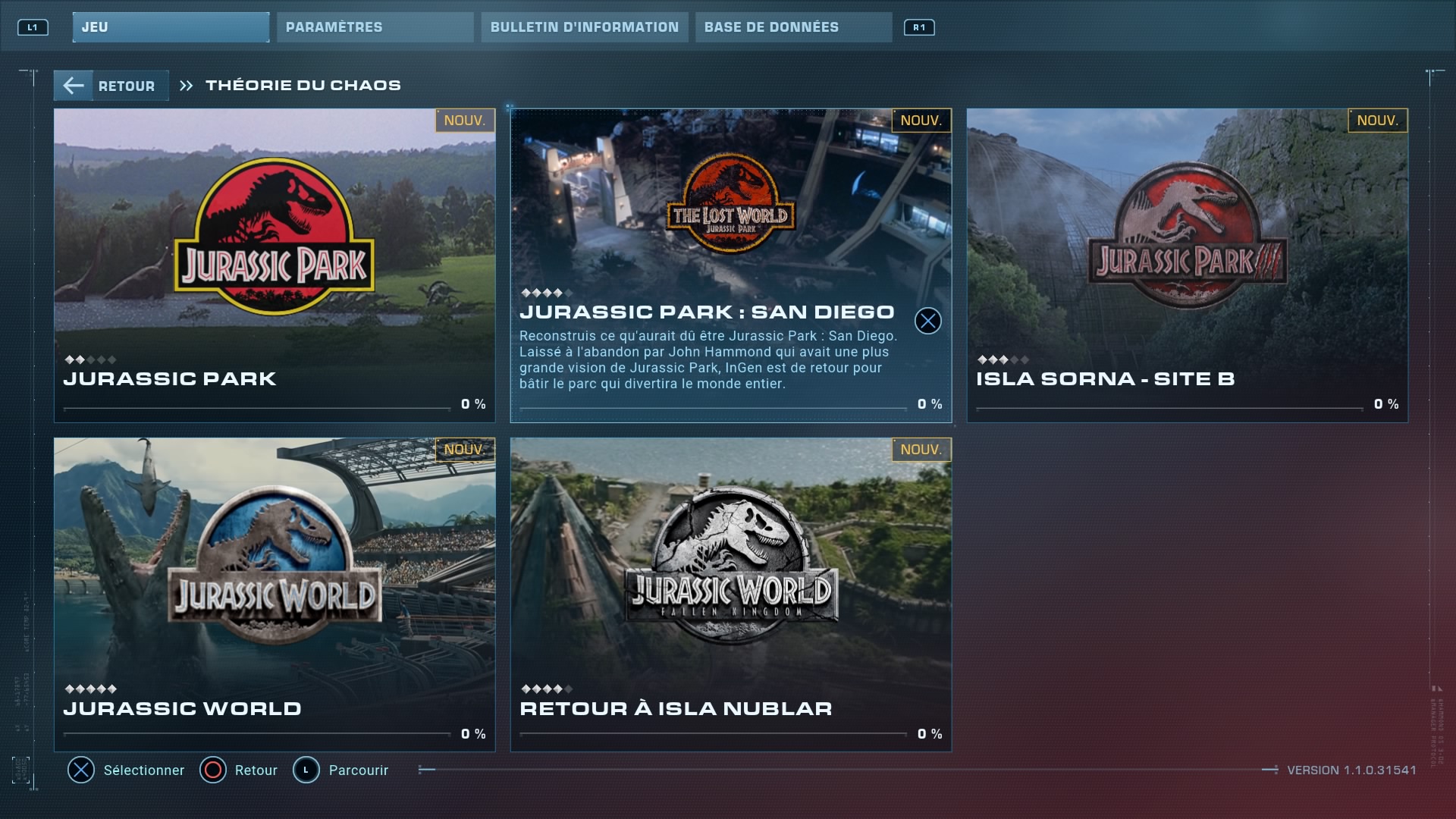Click NOUV. badge on Jurassic Park card

click(465, 121)
